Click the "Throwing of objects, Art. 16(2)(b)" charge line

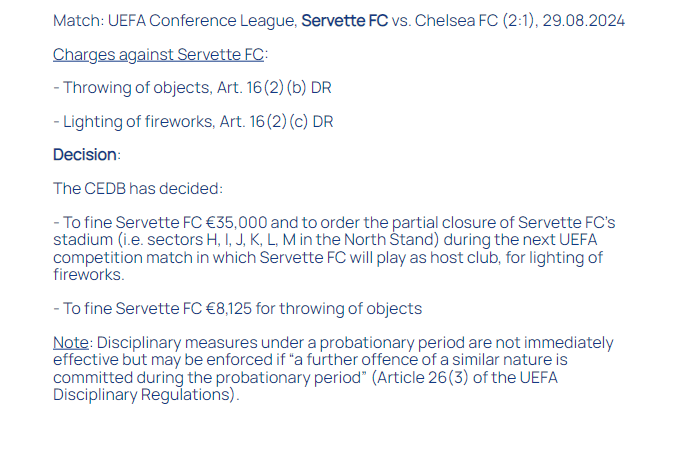192,88
